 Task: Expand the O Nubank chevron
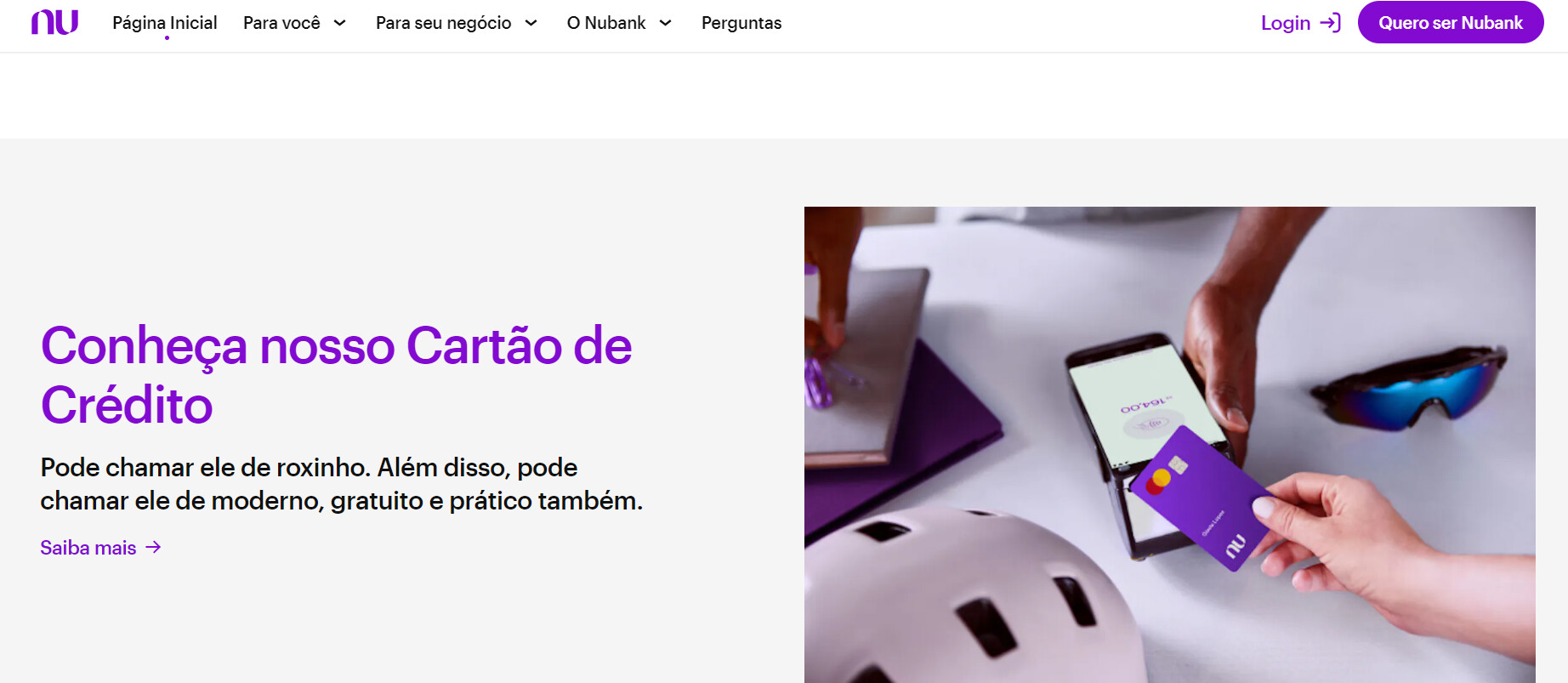[x=665, y=23]
